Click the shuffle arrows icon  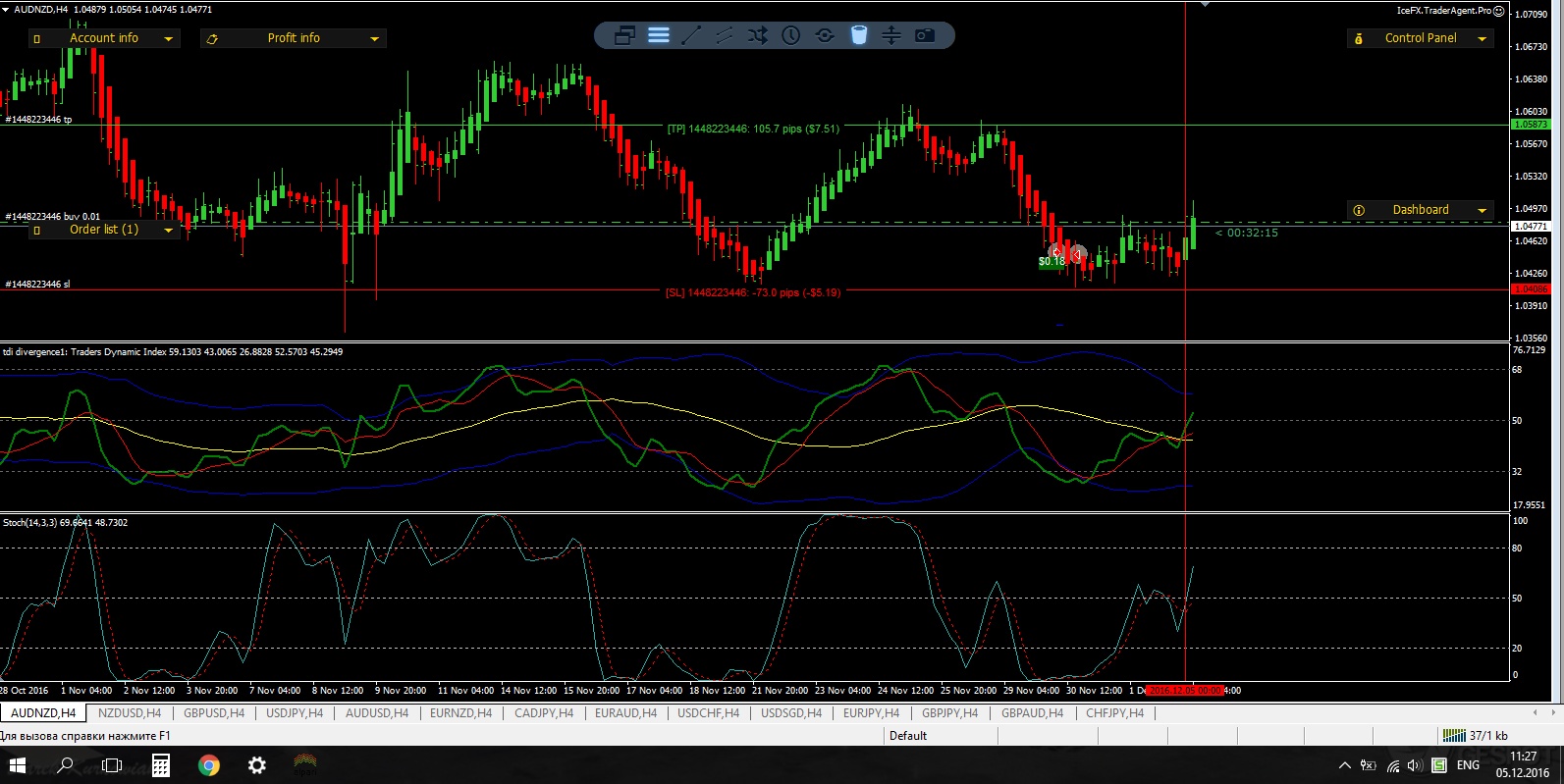757,36
